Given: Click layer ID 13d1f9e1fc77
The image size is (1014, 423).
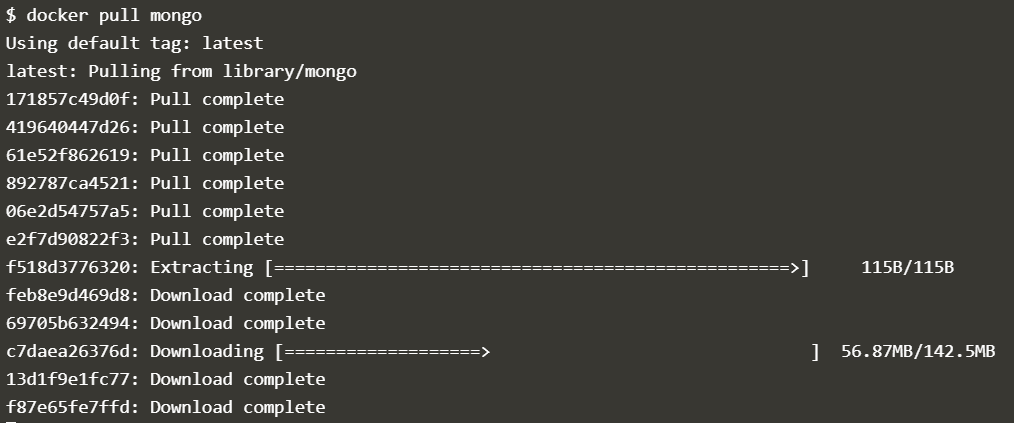Looking at the screenshot, I should [x=72, y=379].
